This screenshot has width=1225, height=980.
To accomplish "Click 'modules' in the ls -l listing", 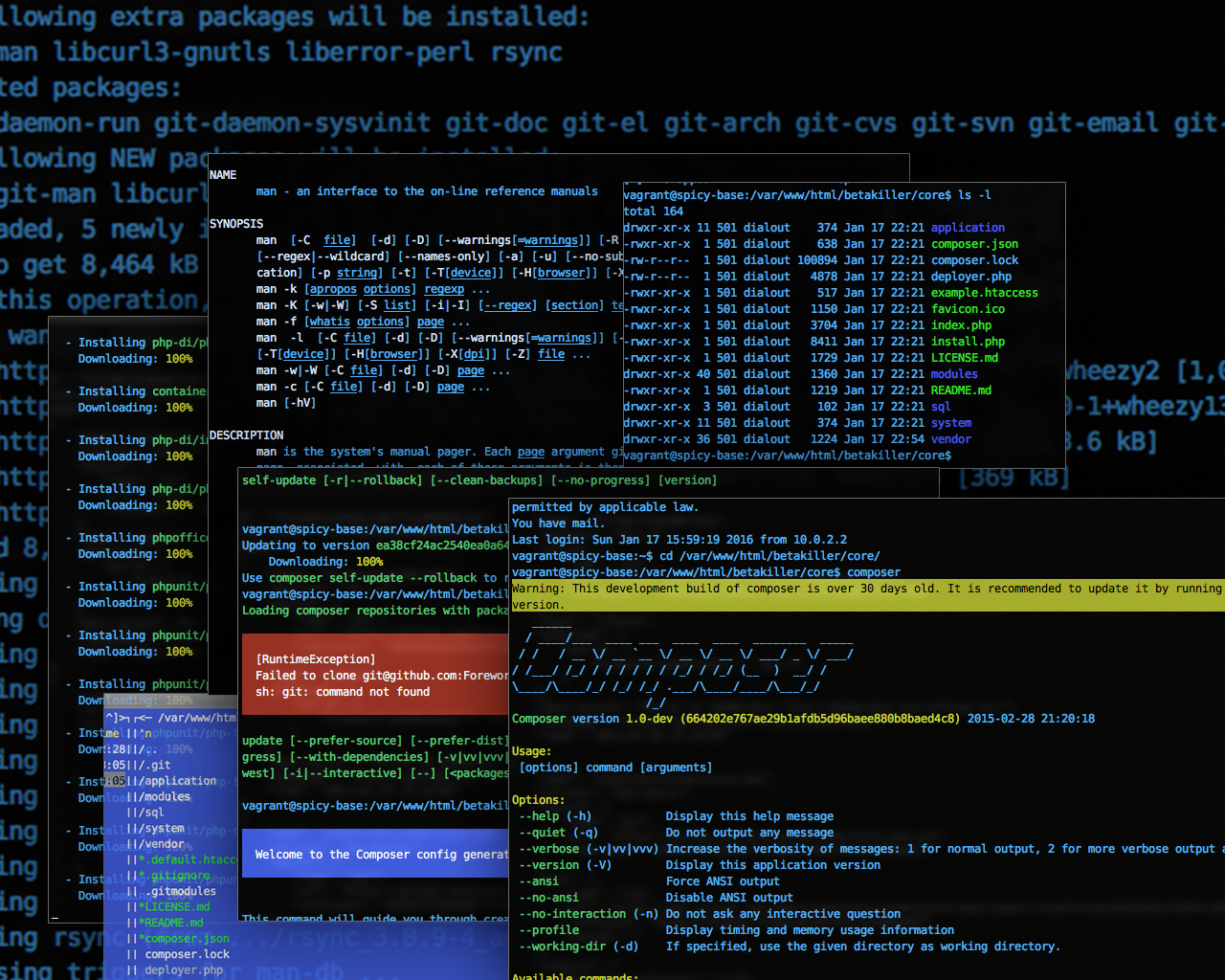I will pyautogui.click(x=954, y=374).
